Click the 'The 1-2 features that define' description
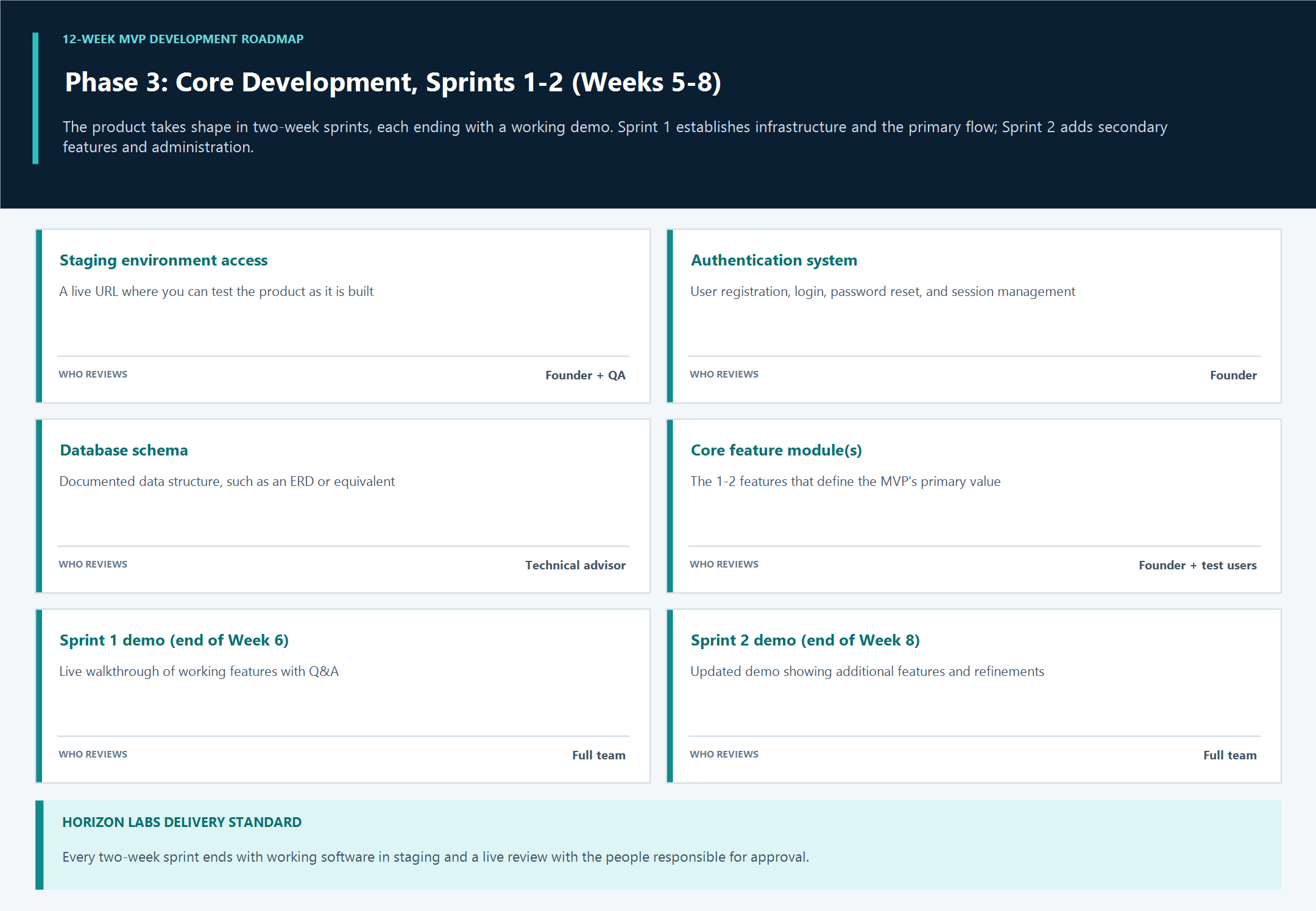The image size is (1316, 911). click(846, 482)
